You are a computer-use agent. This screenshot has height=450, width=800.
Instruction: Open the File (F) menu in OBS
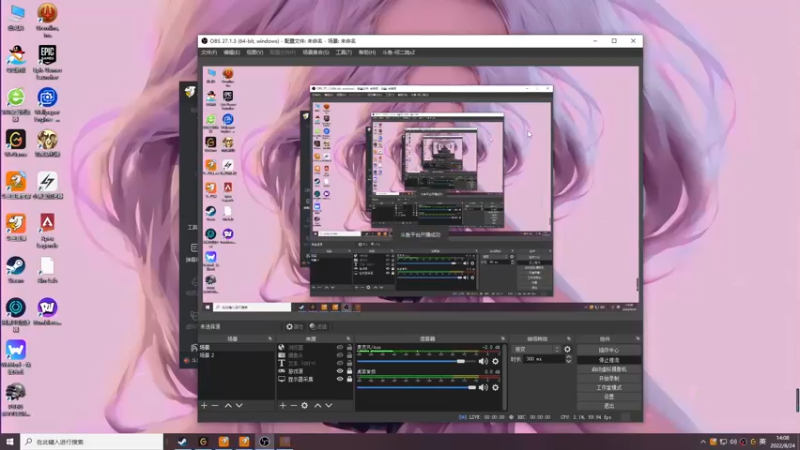209,53
